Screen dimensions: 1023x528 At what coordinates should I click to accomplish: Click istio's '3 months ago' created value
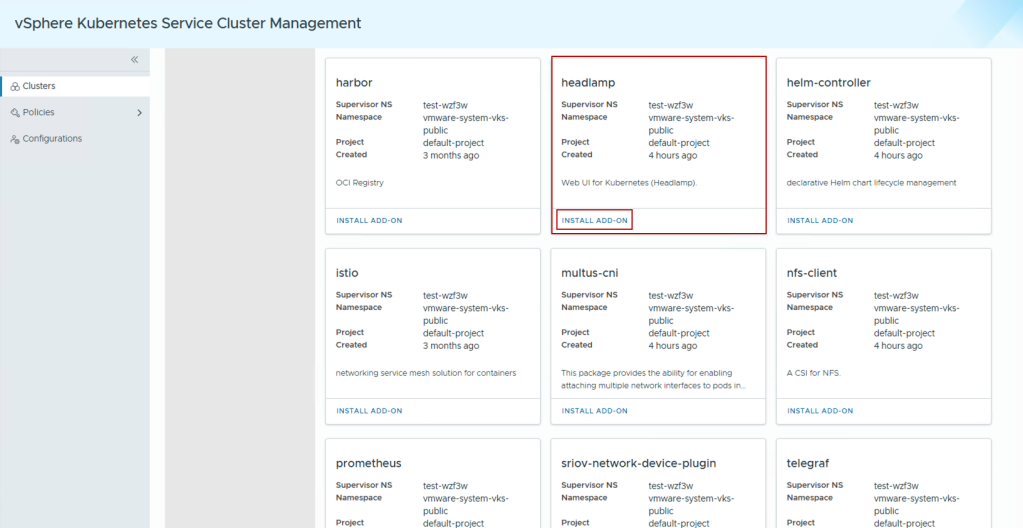[x=451, y=346]
